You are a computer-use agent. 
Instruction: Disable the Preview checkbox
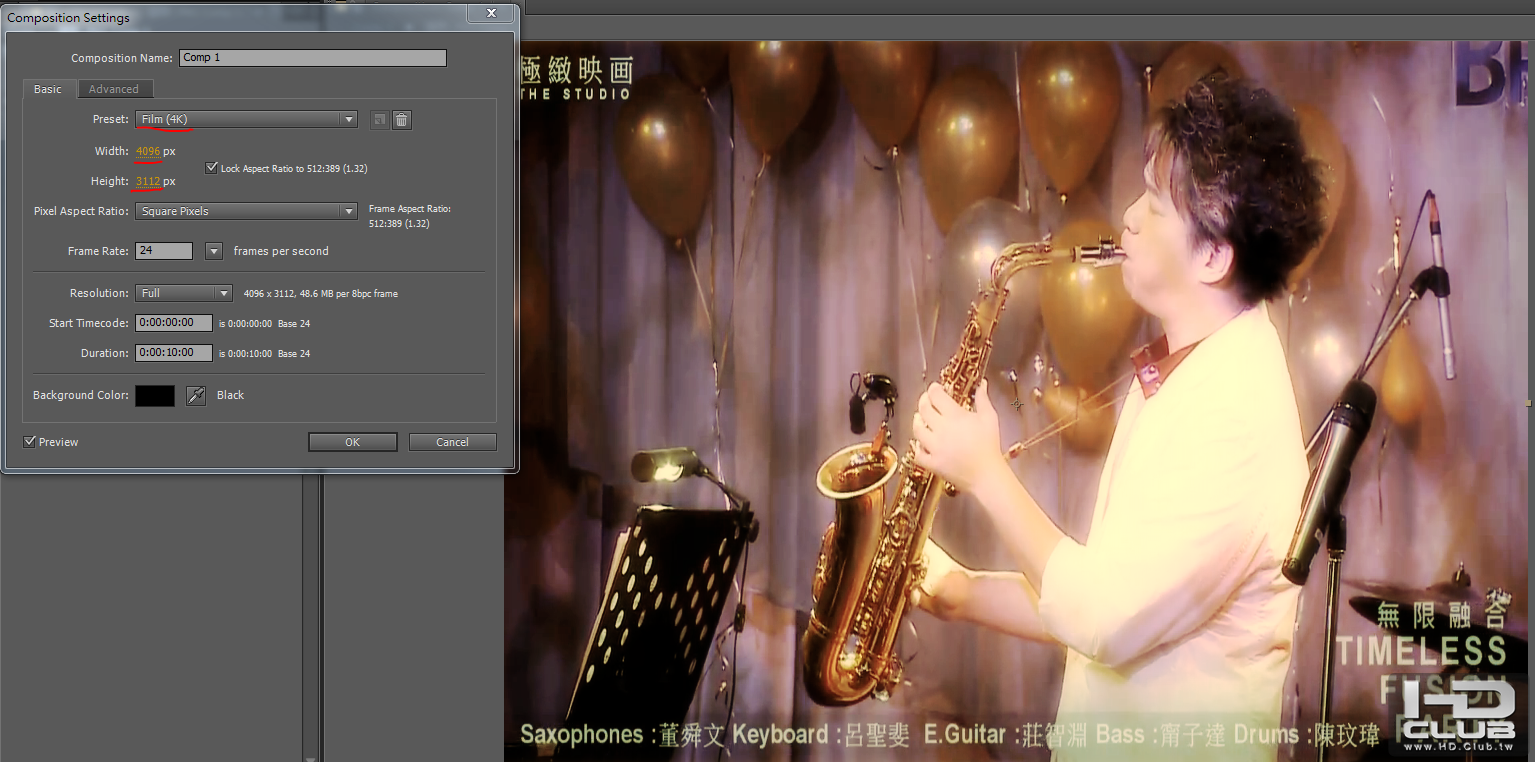[x=30, y=442]
